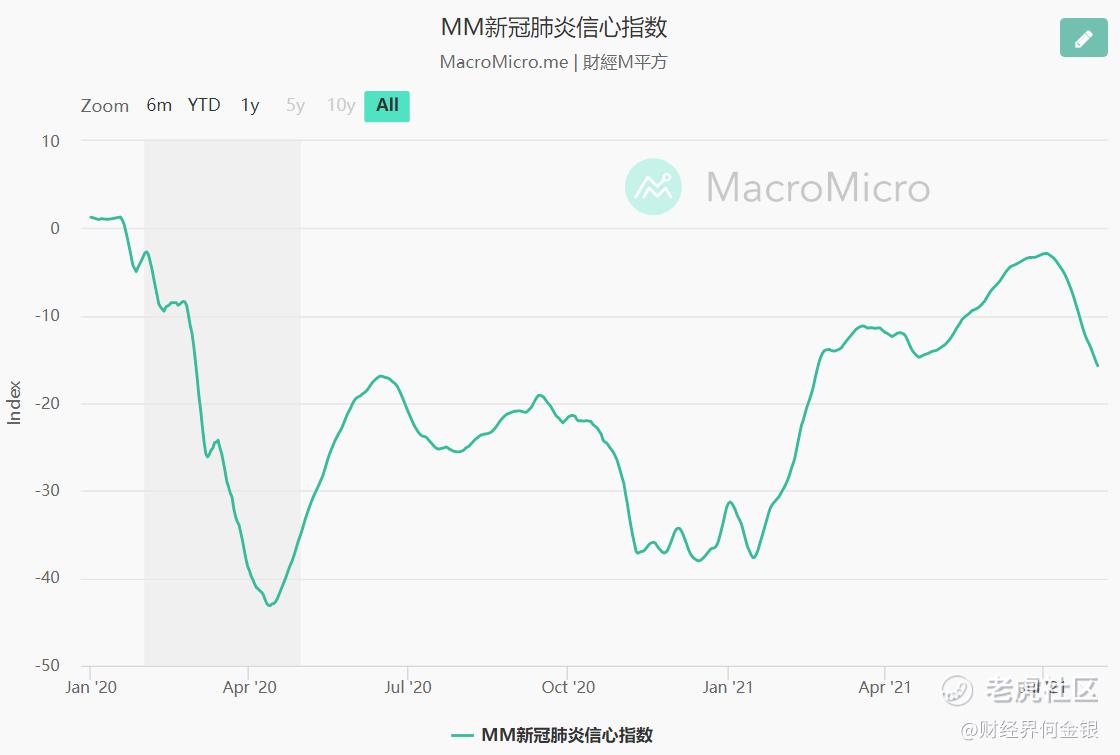The height and width of the screenshot is (755, 1120).
Task: Choose the disabled 10y zoom option
Action: click(341, 106)
